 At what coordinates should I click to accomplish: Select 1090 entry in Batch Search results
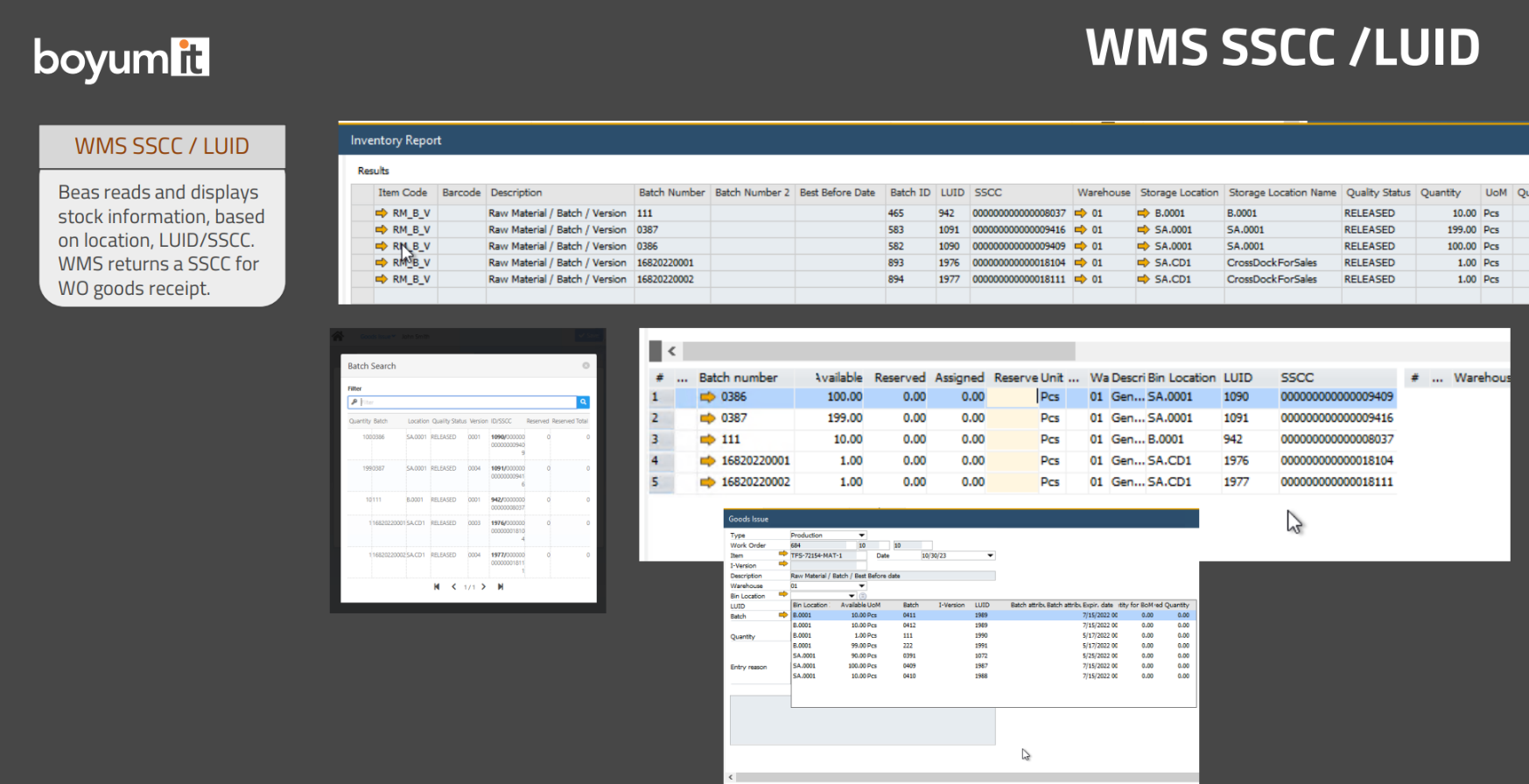[x=468, y=444]
